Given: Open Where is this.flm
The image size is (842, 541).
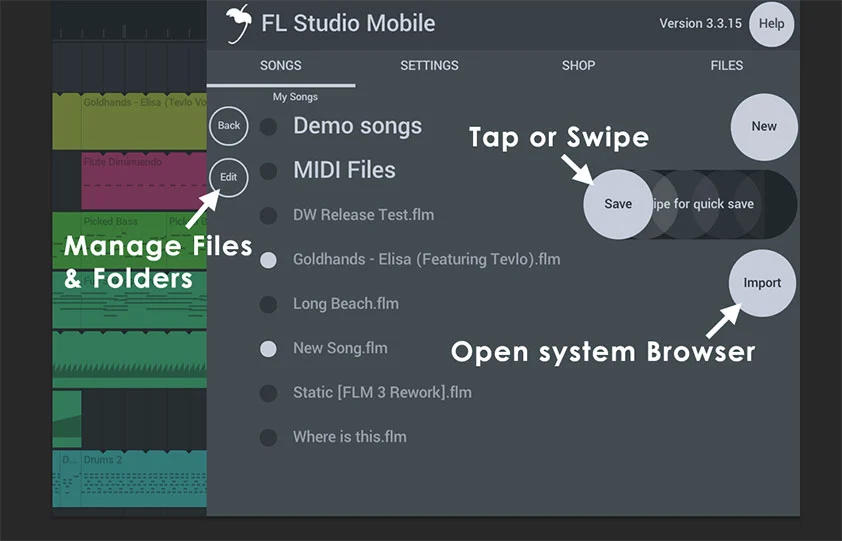Looking at the screenshot, I should pos(350,437).
